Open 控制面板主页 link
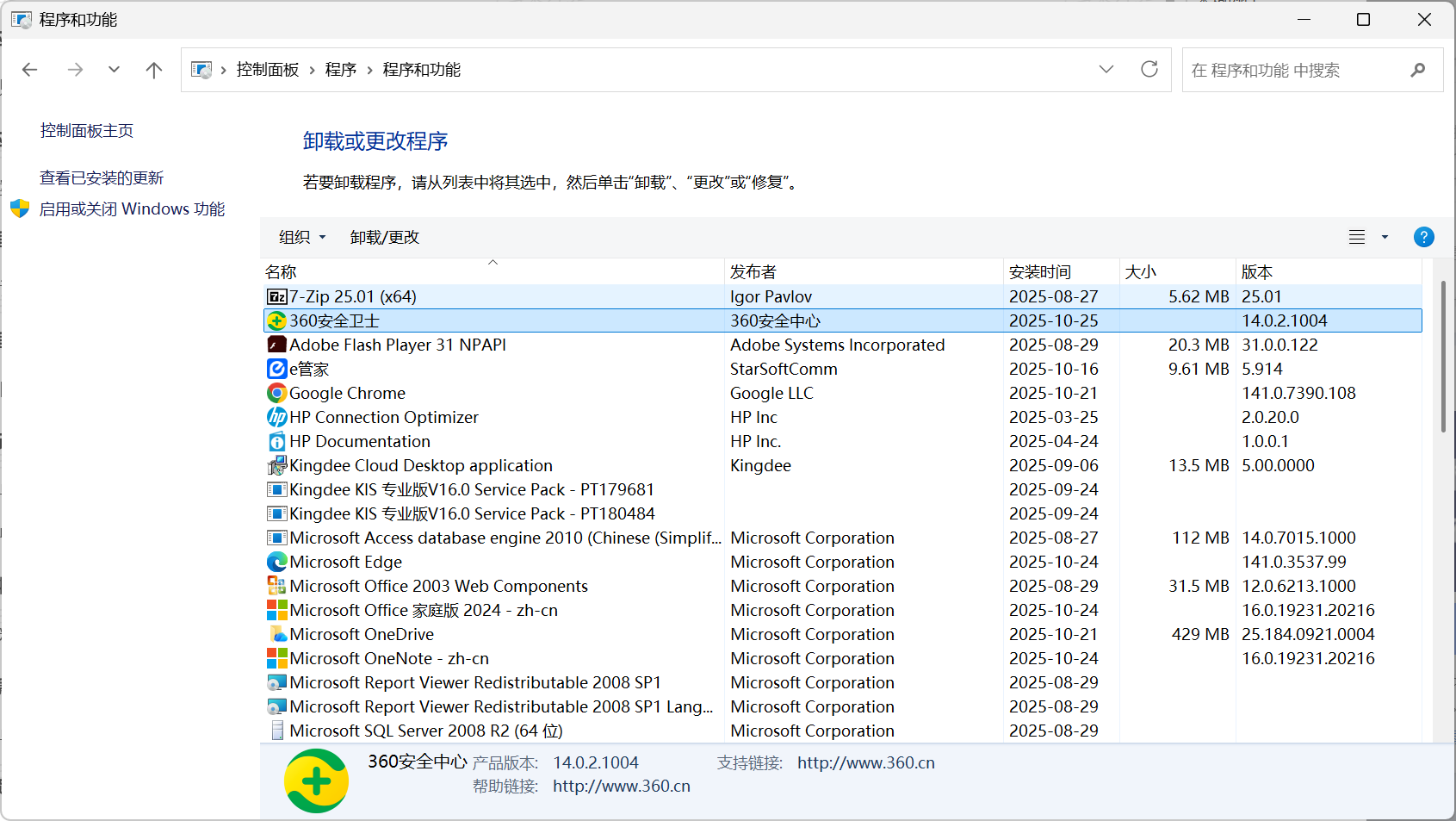Image resolution: width=1456 pixels, height=821 pixels. pyautogui.click(x=87, y=131)
